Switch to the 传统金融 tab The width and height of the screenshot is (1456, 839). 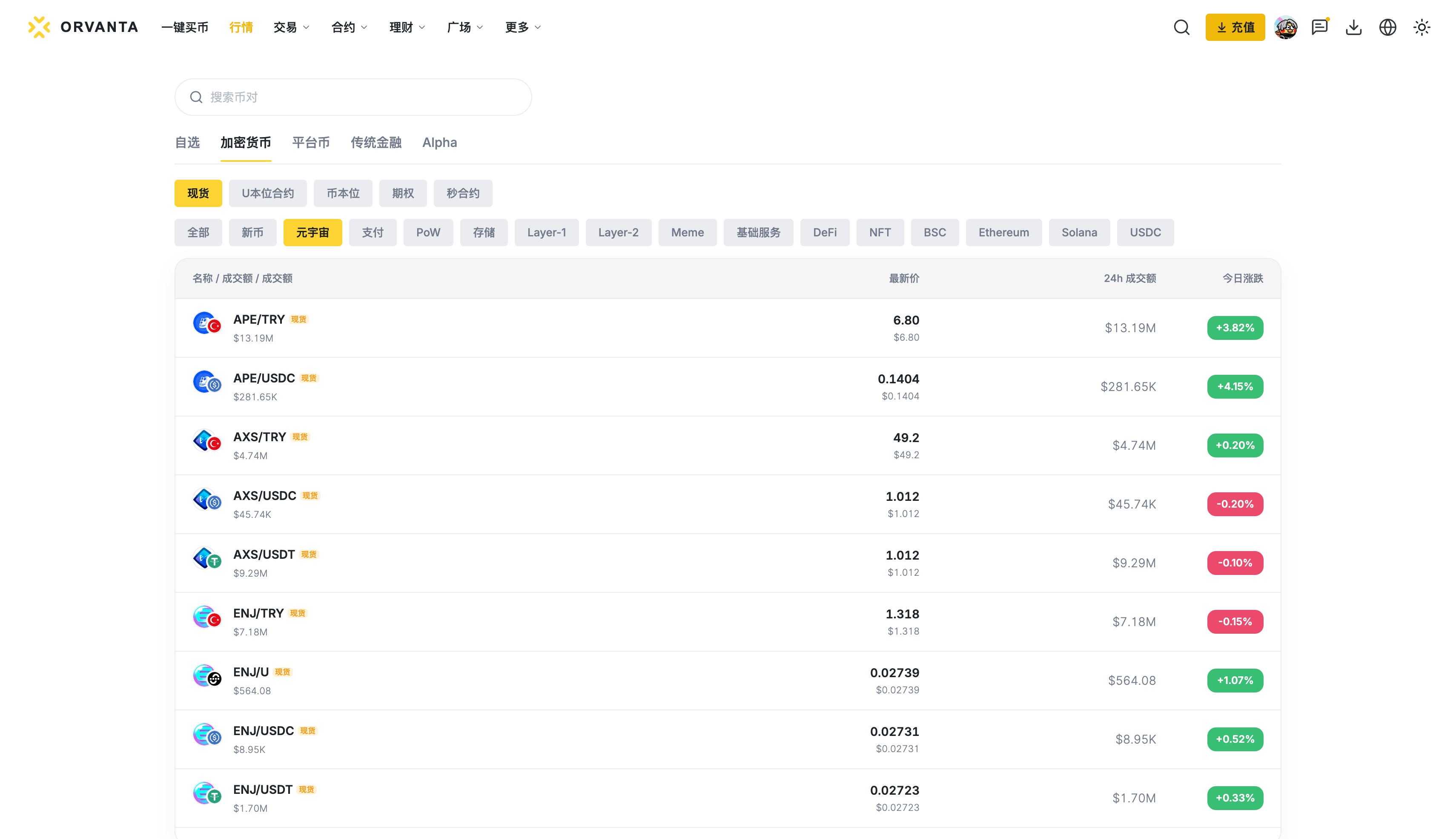pyautogui.click(x=376, y=142)
